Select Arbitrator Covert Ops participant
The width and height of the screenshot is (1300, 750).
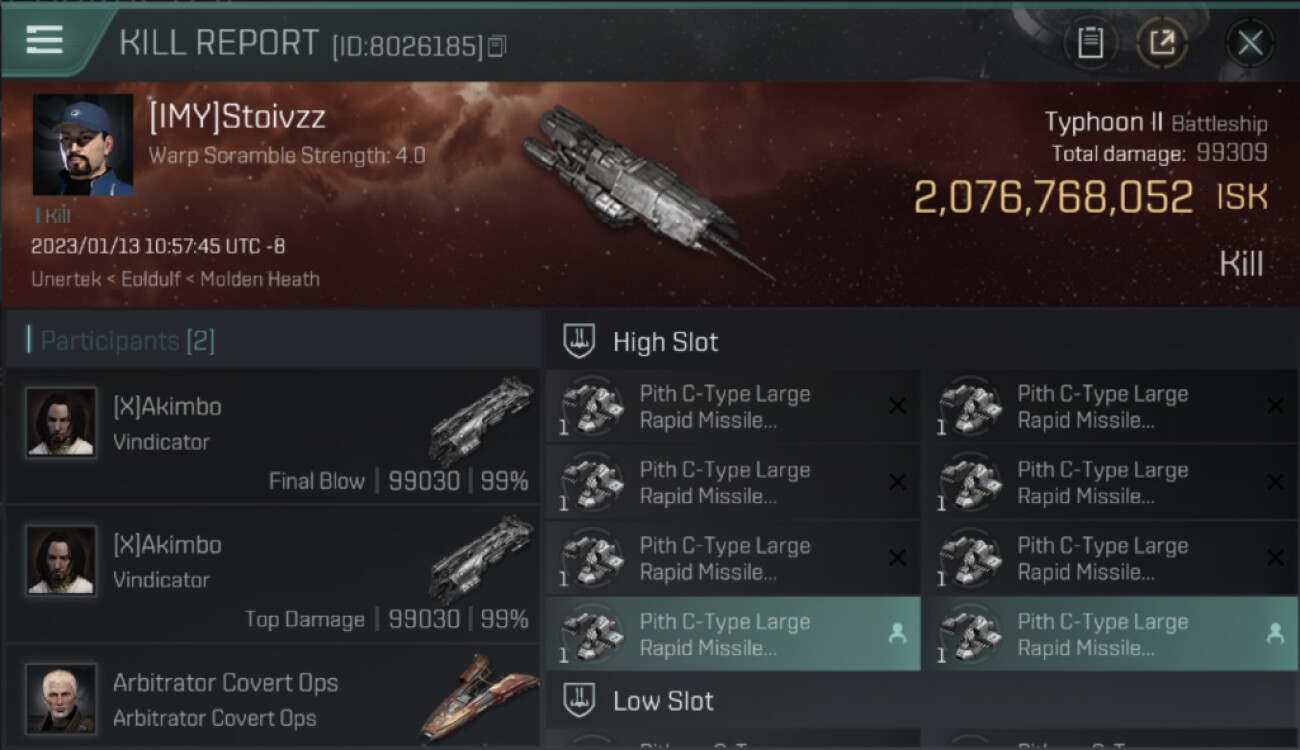(272, 698)
